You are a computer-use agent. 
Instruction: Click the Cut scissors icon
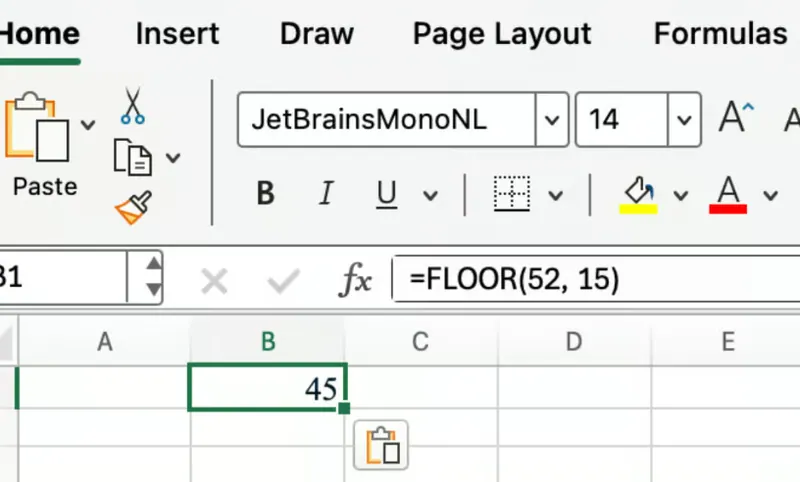tap(133, 105)
